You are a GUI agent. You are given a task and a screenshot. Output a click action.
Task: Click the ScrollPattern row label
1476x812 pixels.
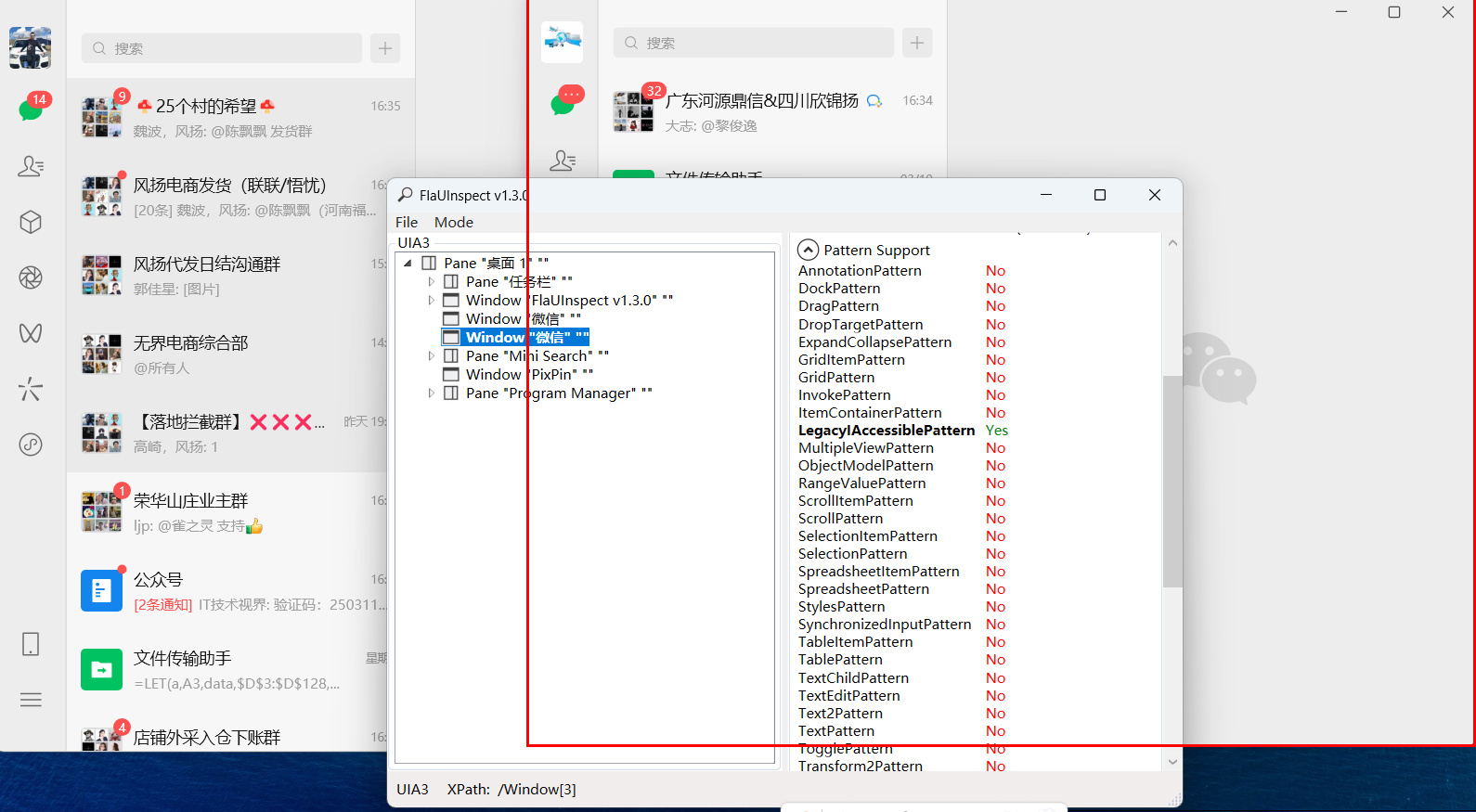click(x=841, y=519)
